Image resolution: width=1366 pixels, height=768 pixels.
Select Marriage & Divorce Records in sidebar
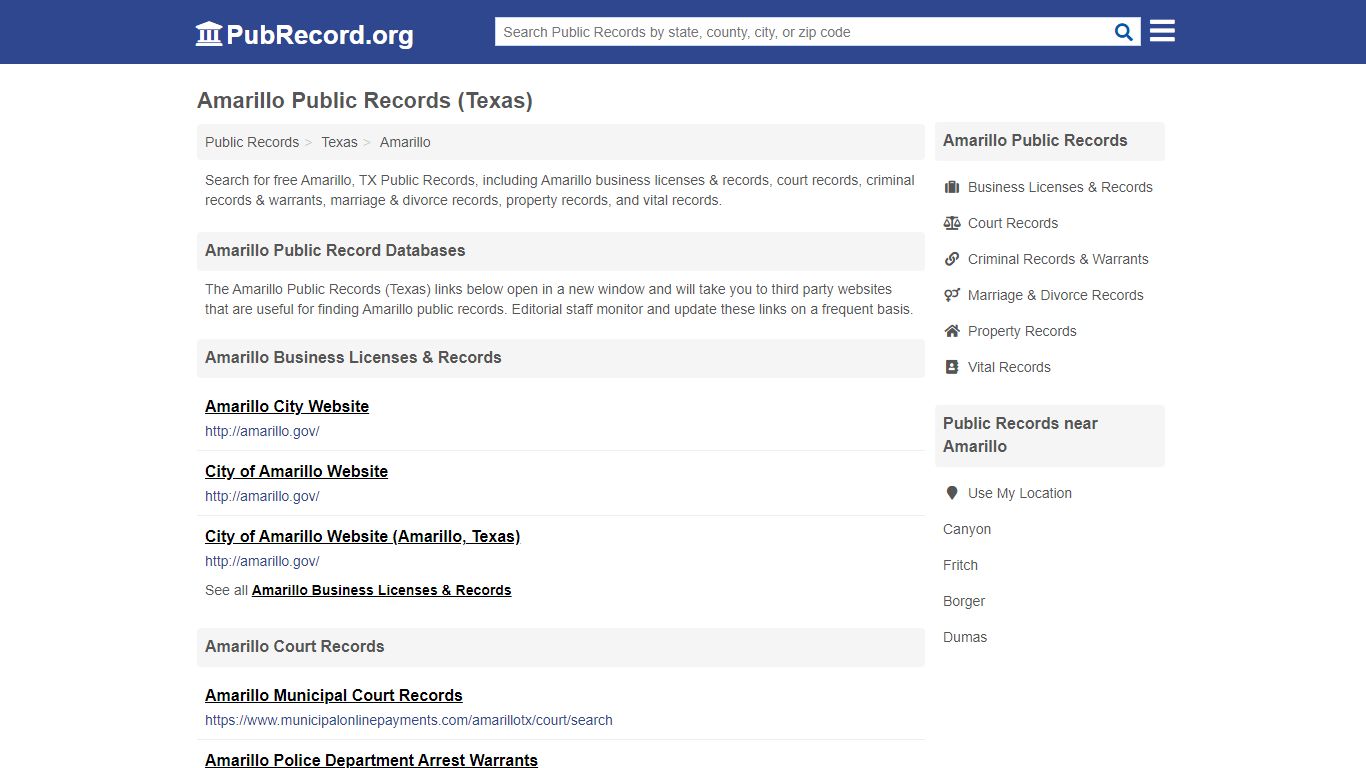click(1056, 295)
